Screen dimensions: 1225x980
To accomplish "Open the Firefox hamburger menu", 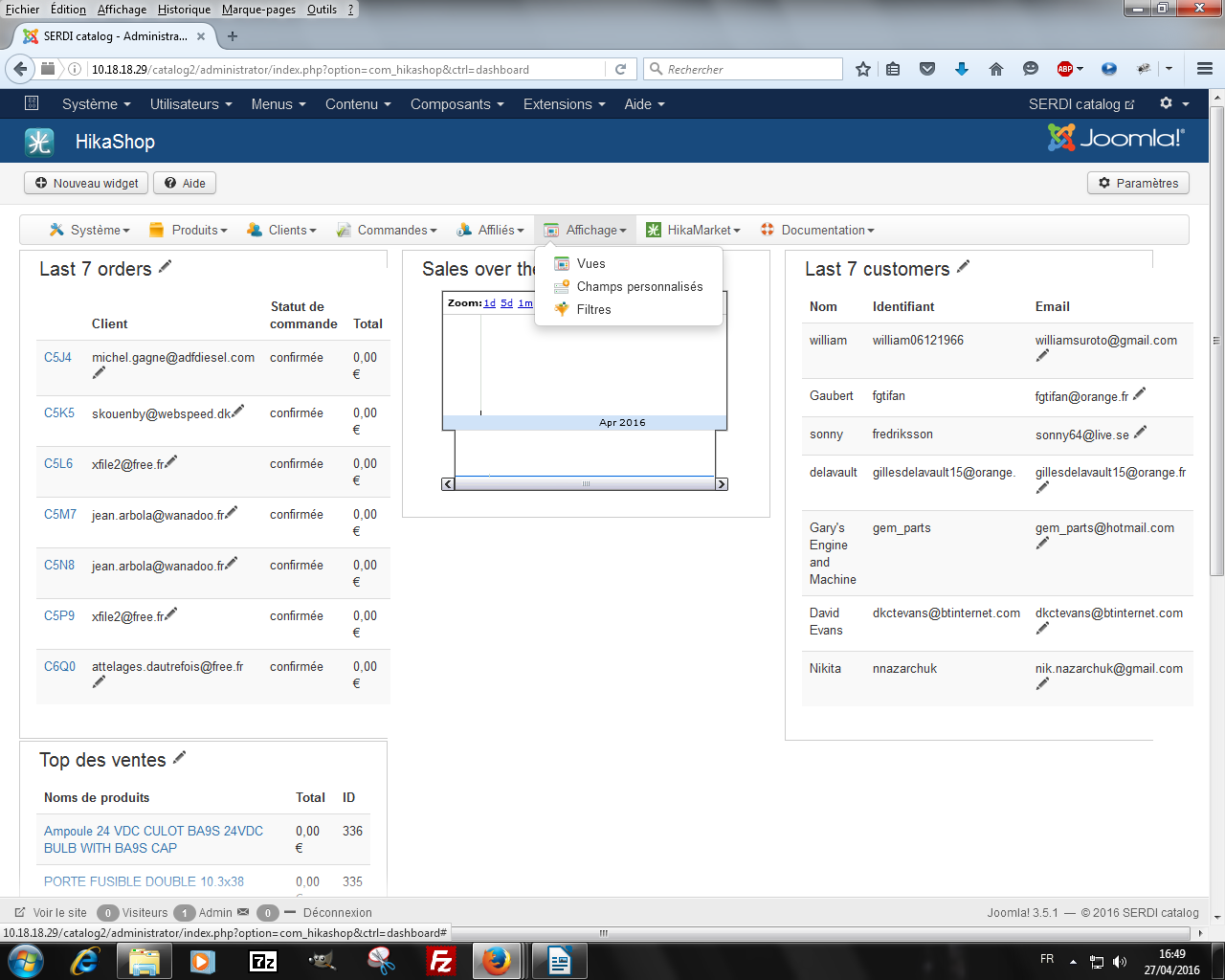I will pos(1205,69).
